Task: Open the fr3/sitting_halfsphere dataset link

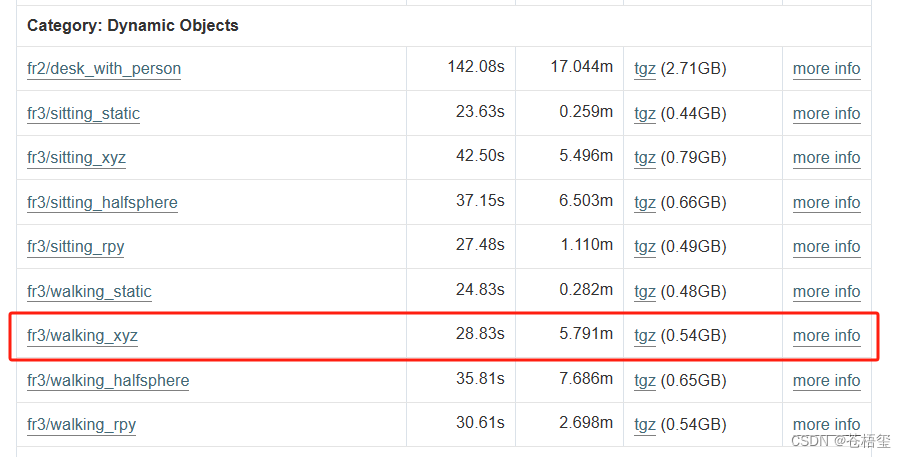Action: pyautogui.click(x=102, y=202)
